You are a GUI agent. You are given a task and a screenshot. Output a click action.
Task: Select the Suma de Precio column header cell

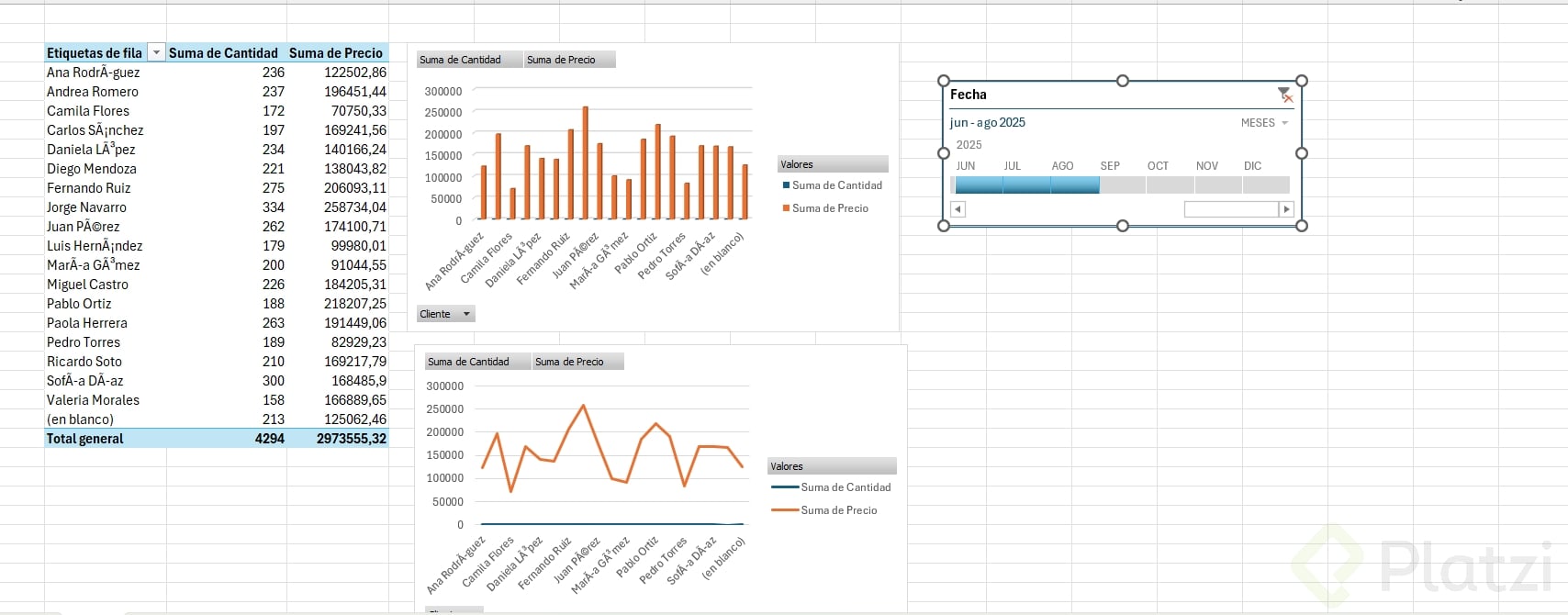pos(338,53)
